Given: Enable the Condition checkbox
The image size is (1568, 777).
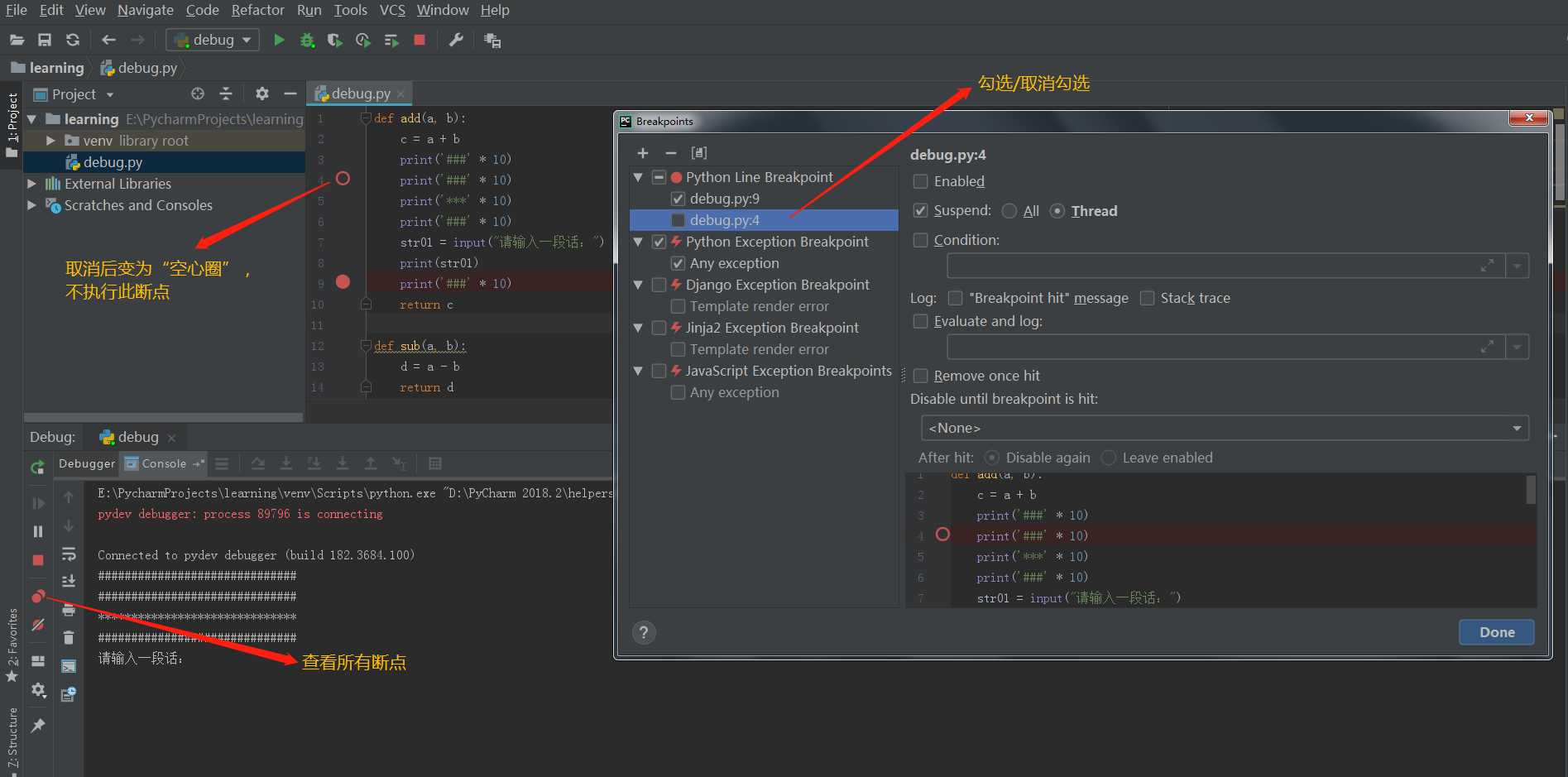Looking at the screenshot, I should coord(920,240).
